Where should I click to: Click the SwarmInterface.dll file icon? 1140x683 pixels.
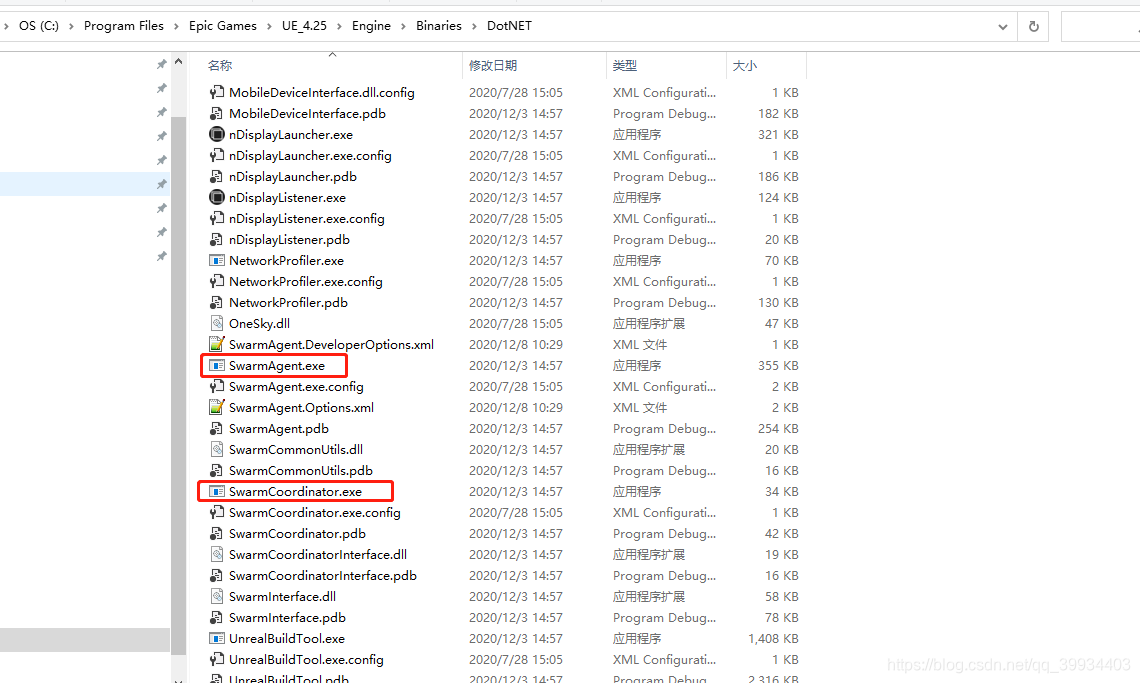(x=217, y=597)
